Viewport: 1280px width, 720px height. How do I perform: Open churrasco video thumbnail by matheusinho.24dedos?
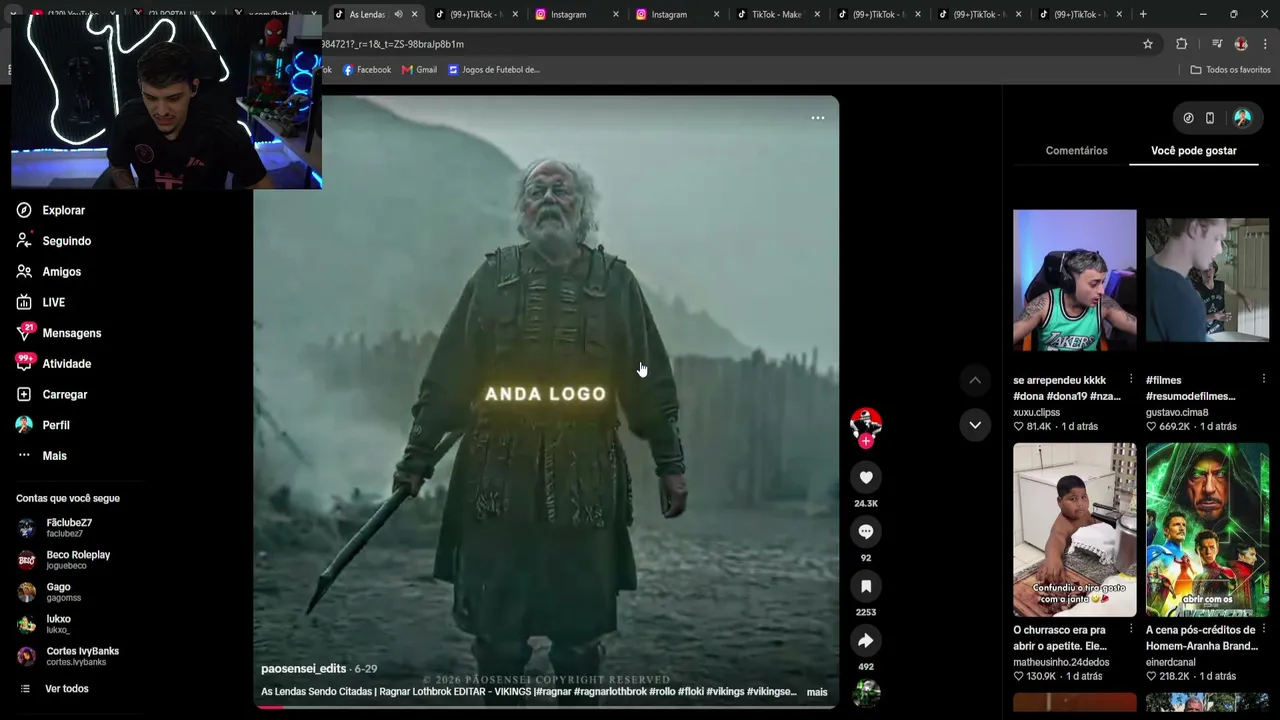1074,530
